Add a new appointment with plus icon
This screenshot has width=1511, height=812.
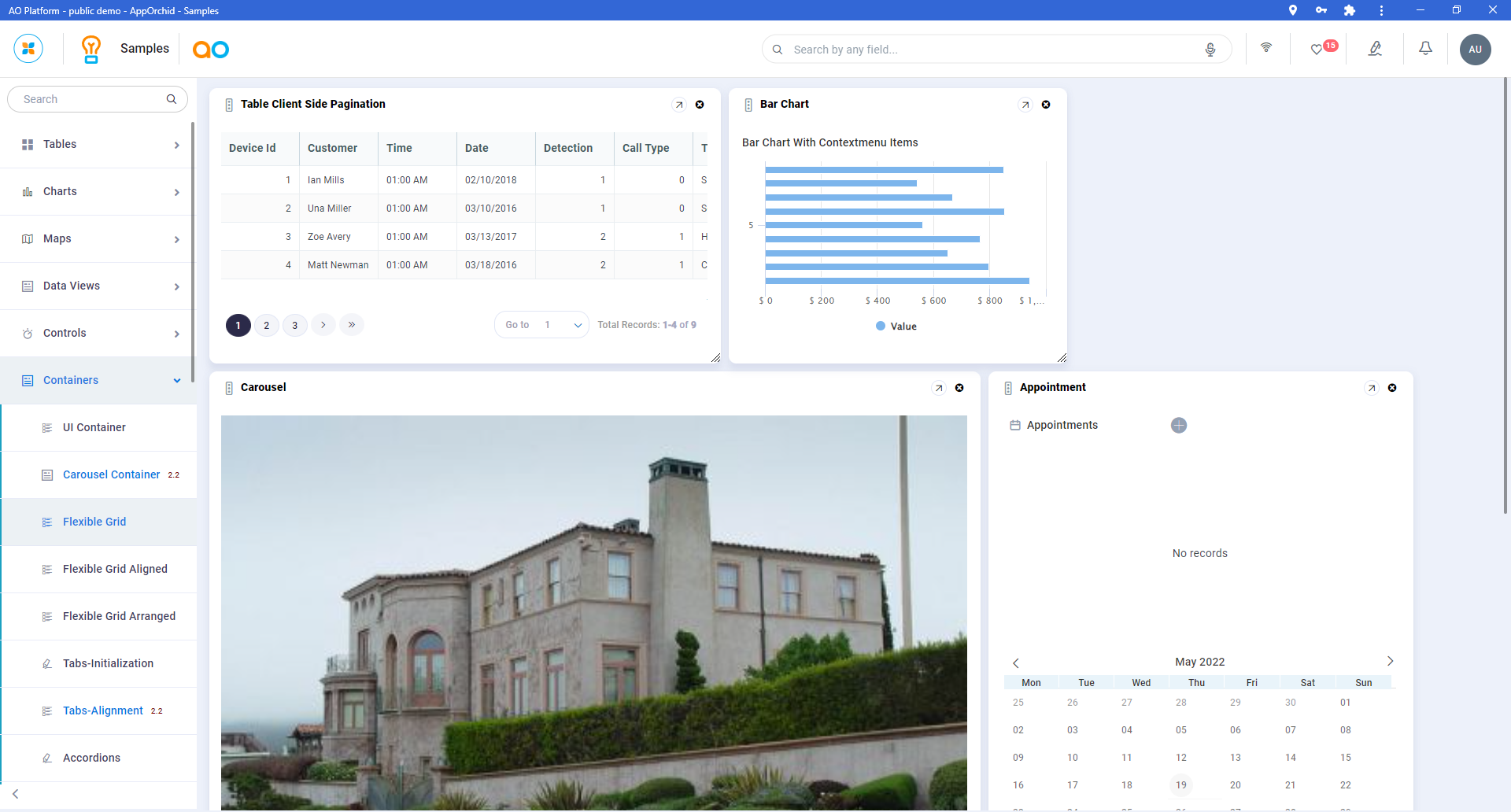coord(1178,426)
